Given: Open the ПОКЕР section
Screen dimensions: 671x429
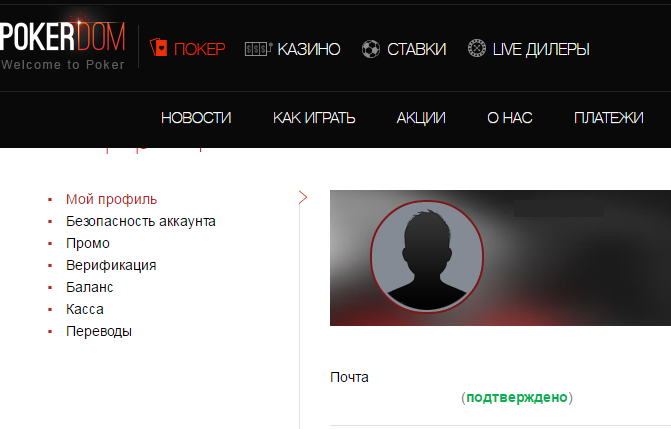Looking at the screenshot, I should 199,49.
